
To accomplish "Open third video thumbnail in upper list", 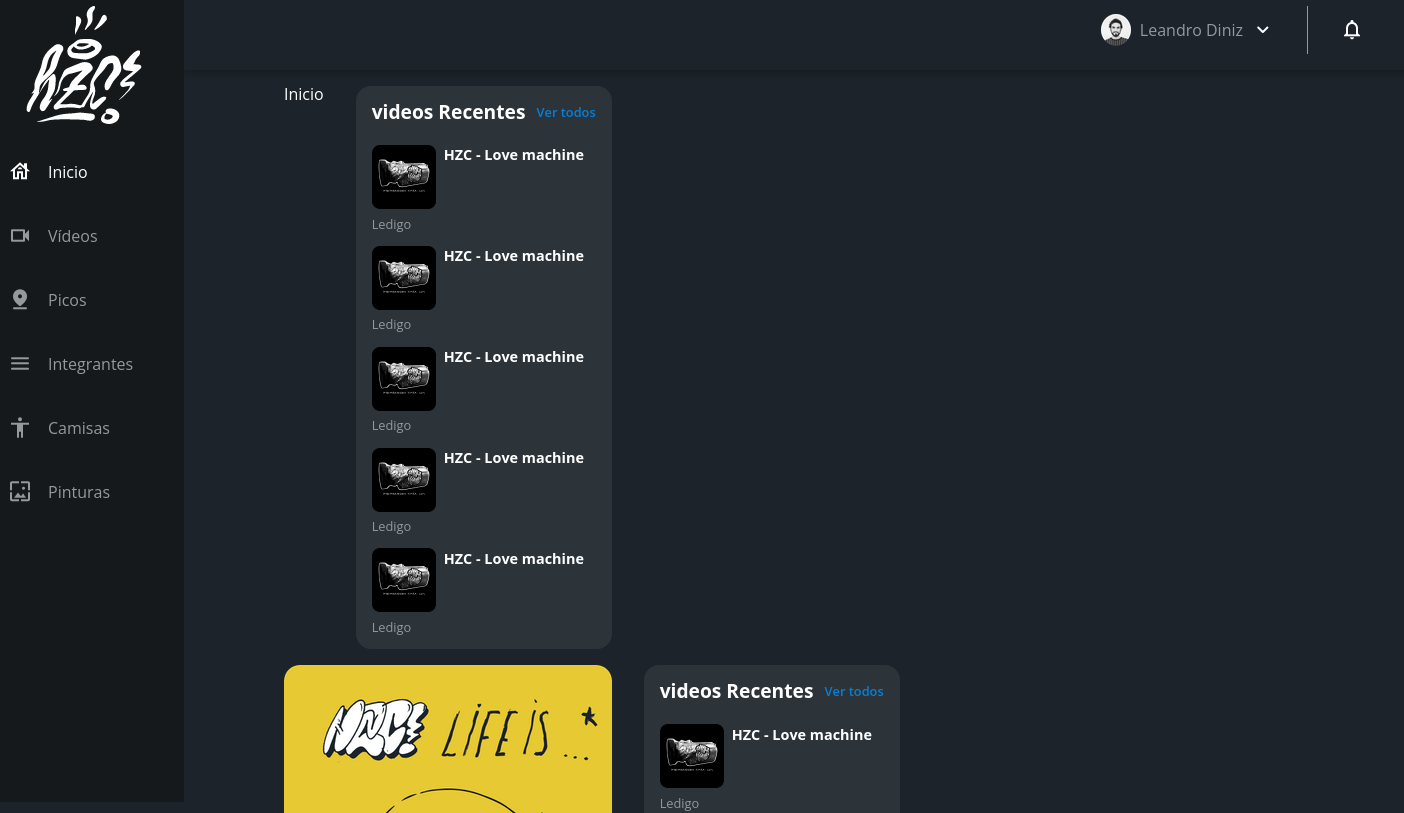I will click(x=404, y=379).
